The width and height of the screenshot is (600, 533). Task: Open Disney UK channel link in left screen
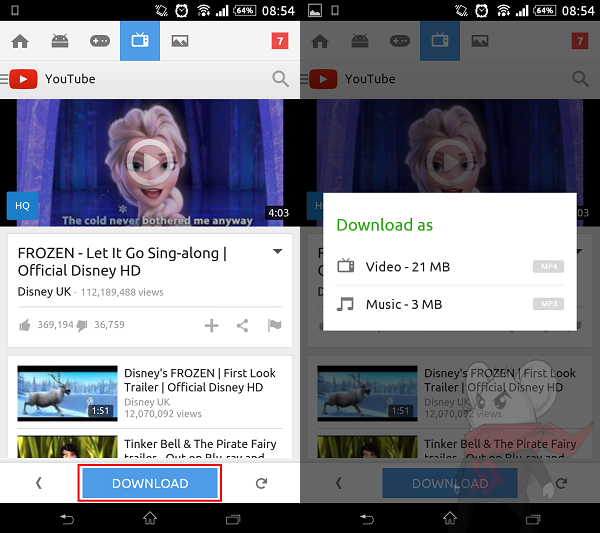coord(44,292)
